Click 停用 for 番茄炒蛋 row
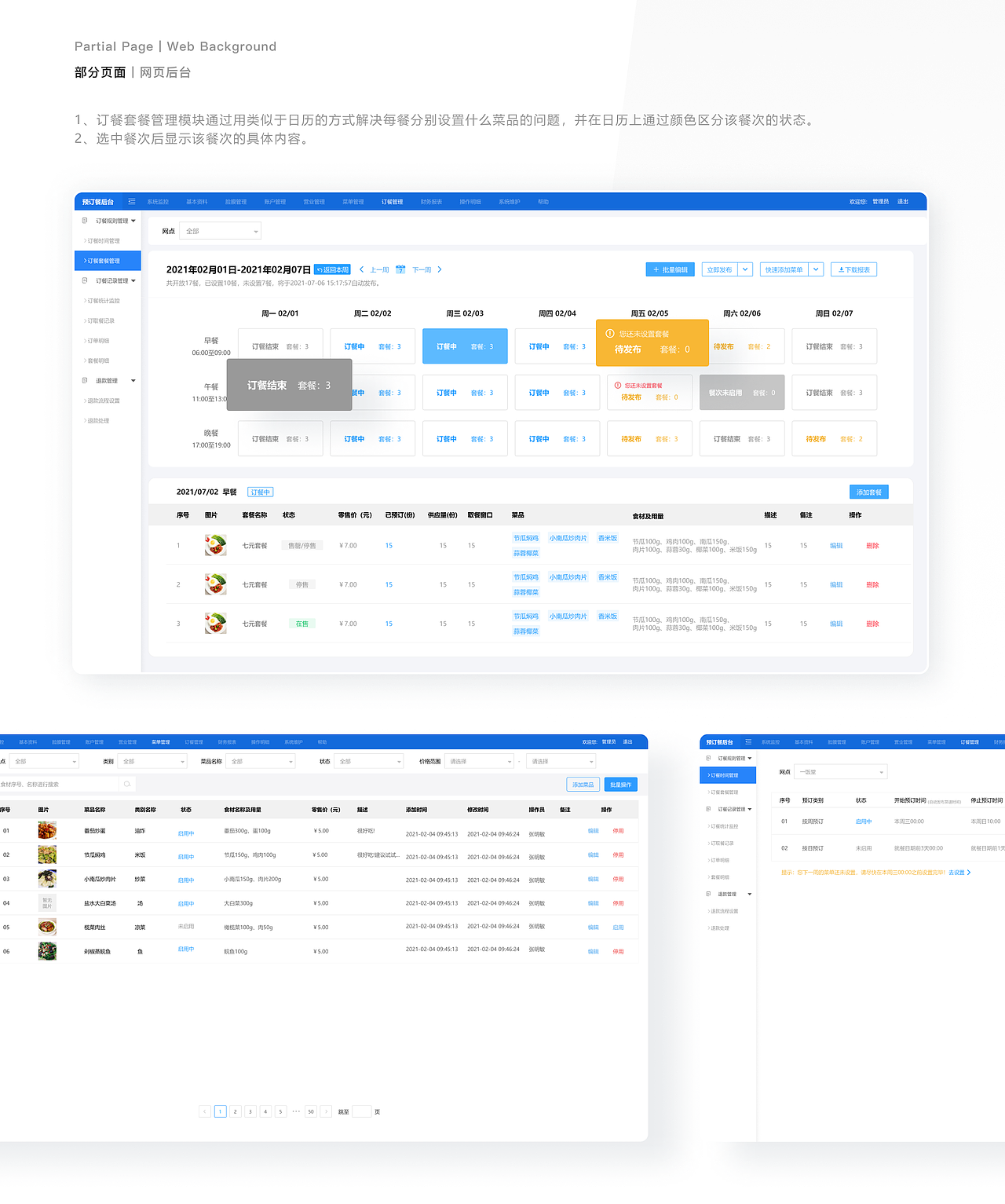1005x1204 pixels. point(618,830)
